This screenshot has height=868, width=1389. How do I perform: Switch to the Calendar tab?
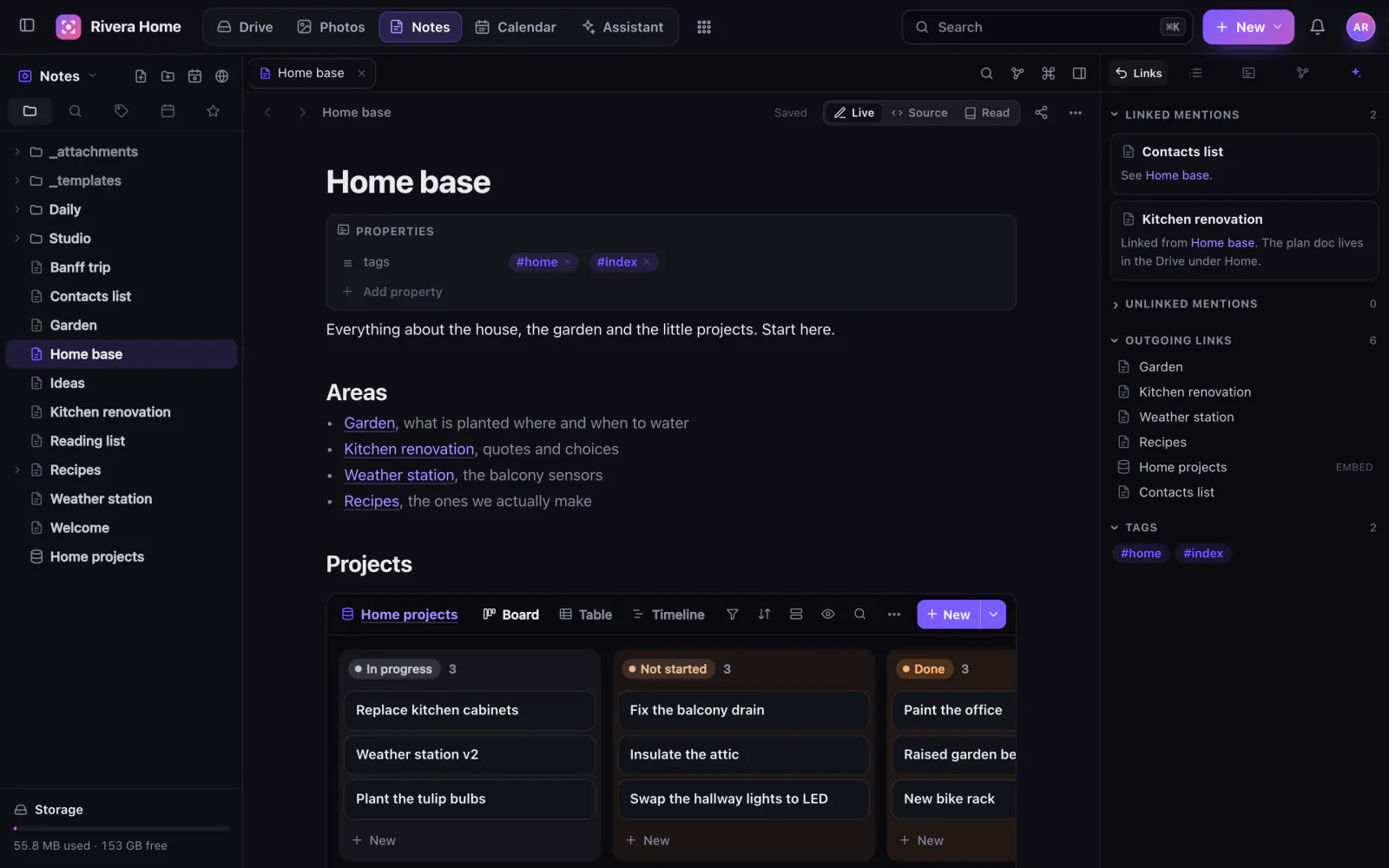(x=516, y=27)
